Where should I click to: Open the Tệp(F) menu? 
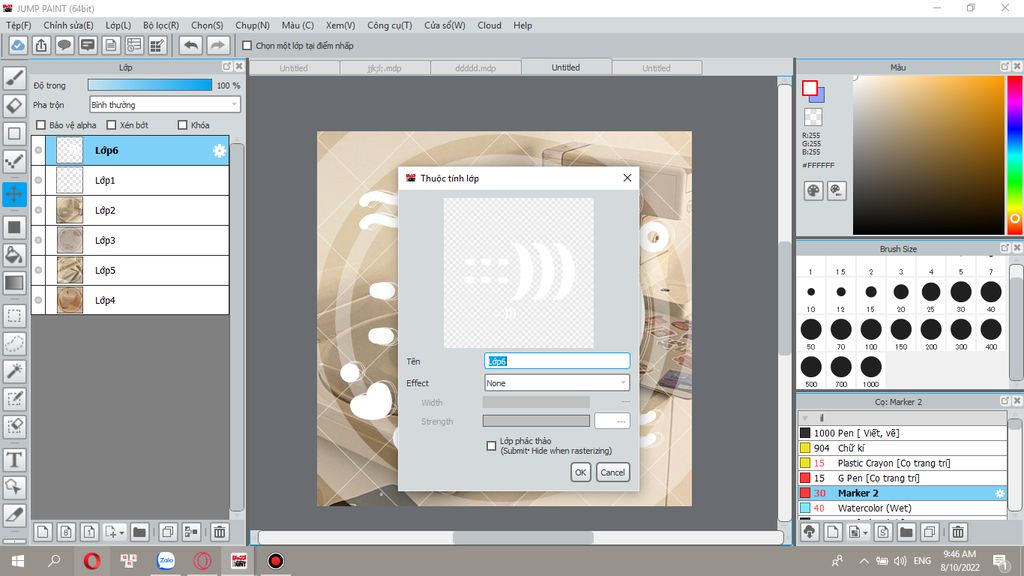pyautogui.click(x=18, y=25)
